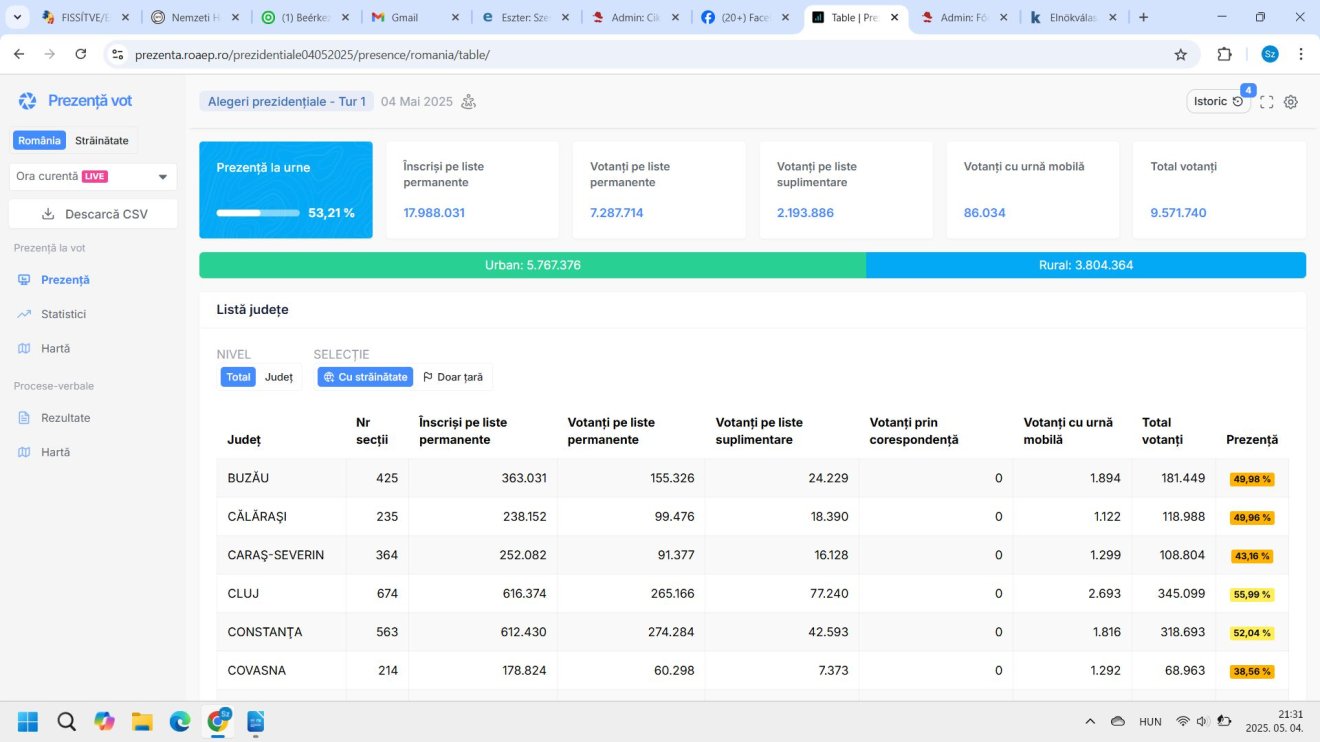
Task: Select the Total level toggle
Action: (x=238, y=377)
